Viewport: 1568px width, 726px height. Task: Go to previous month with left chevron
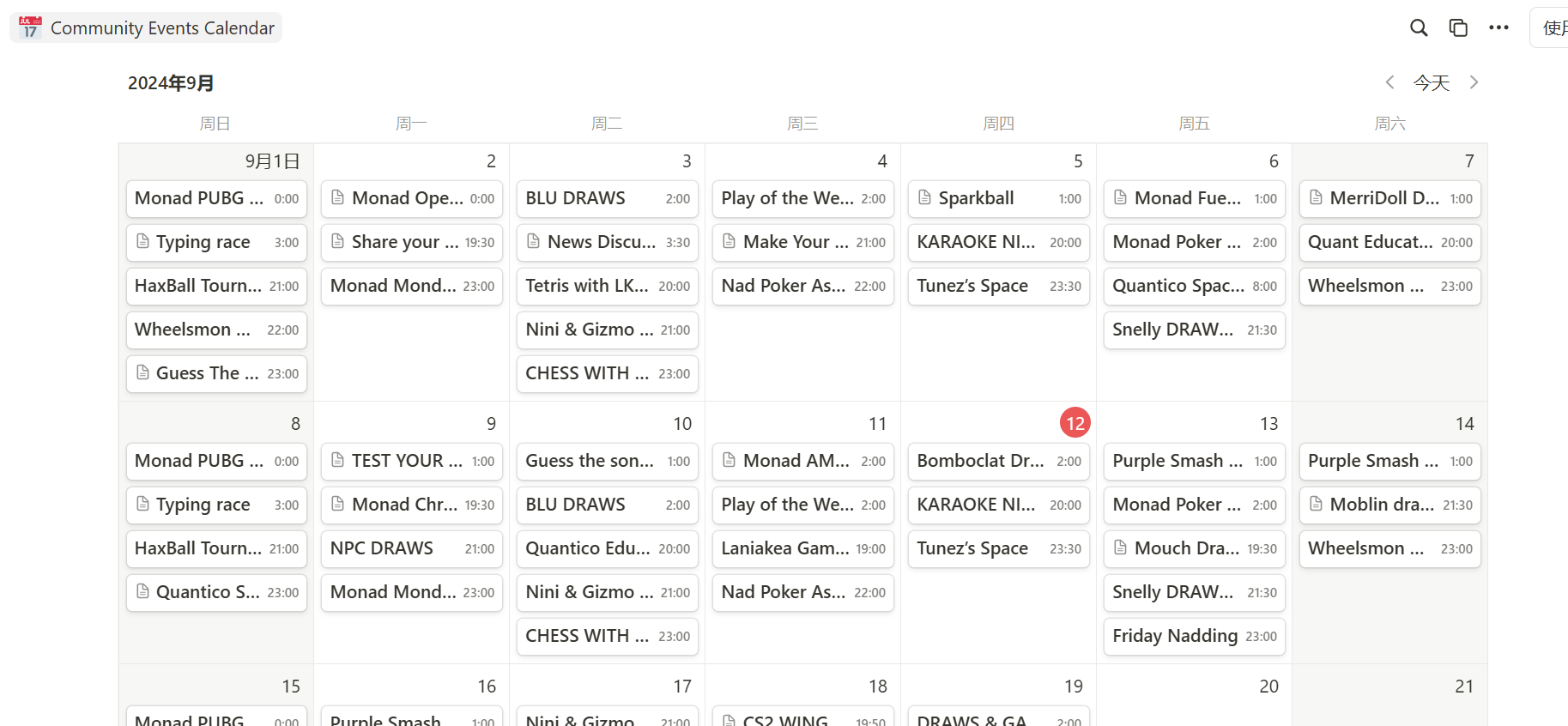click(1389, 82)
